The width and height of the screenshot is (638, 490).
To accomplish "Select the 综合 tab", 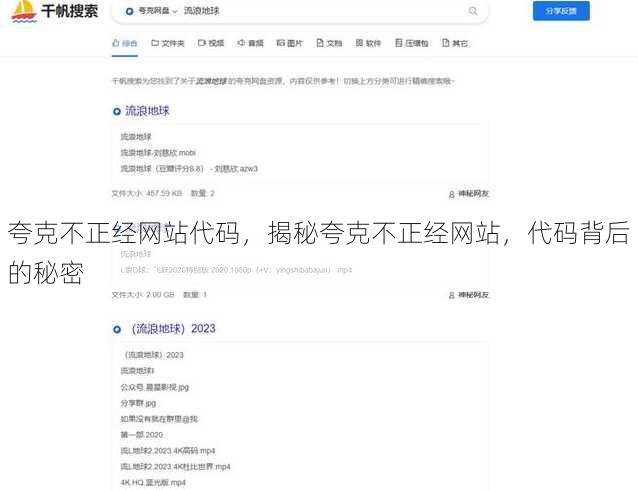I will [x=125, y=43].
